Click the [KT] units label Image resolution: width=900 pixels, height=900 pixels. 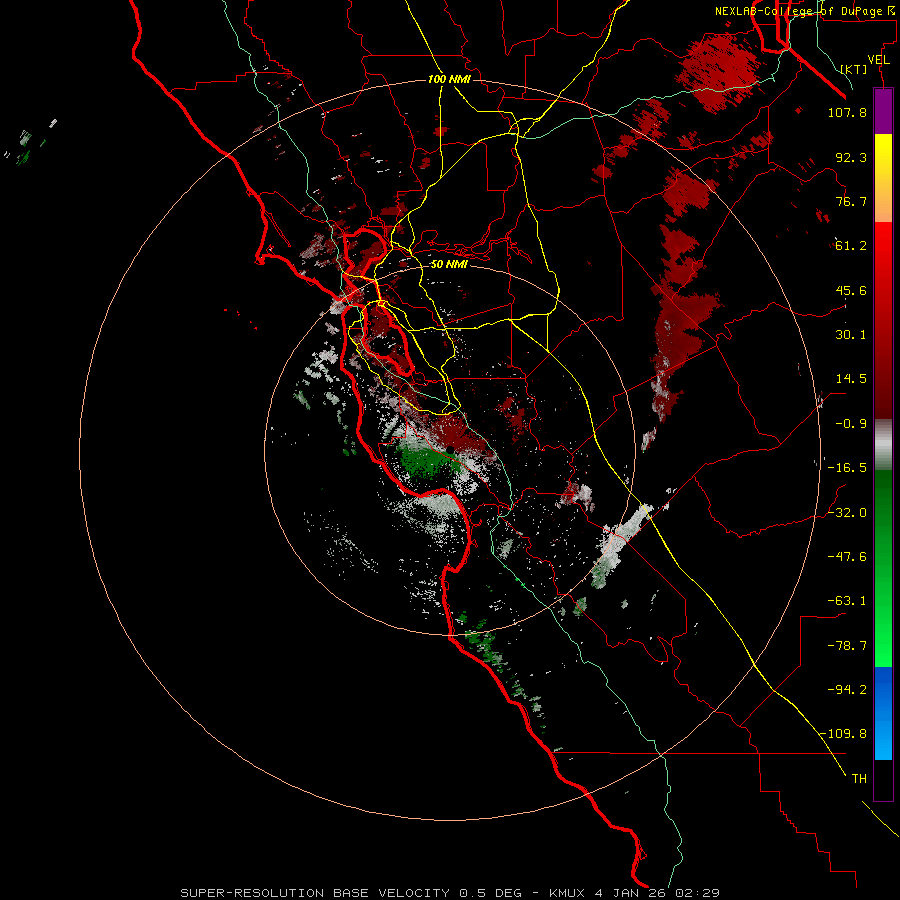854,69
